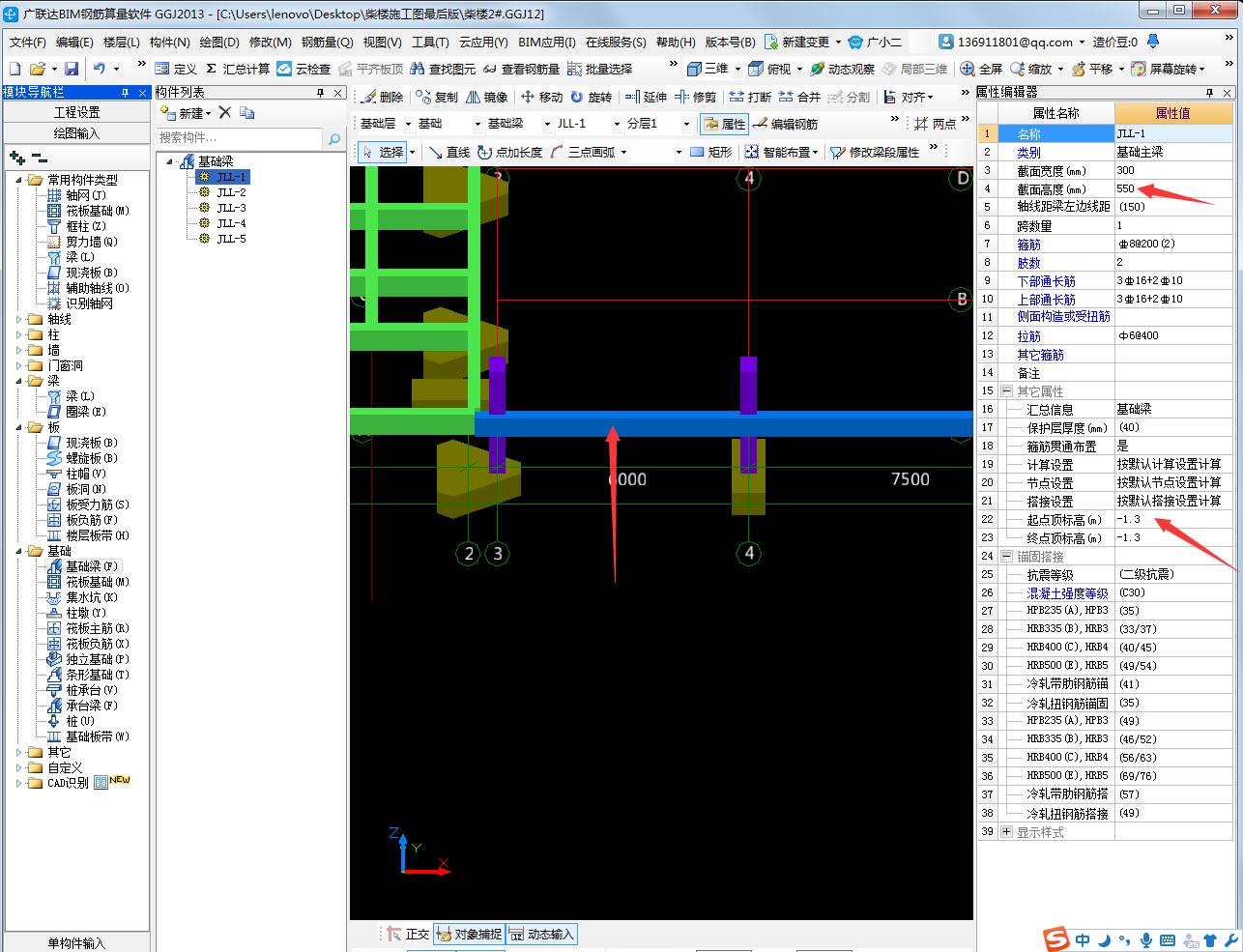Toggle the 选择 selection mode button
The image size is (1243, 952).
382,152
